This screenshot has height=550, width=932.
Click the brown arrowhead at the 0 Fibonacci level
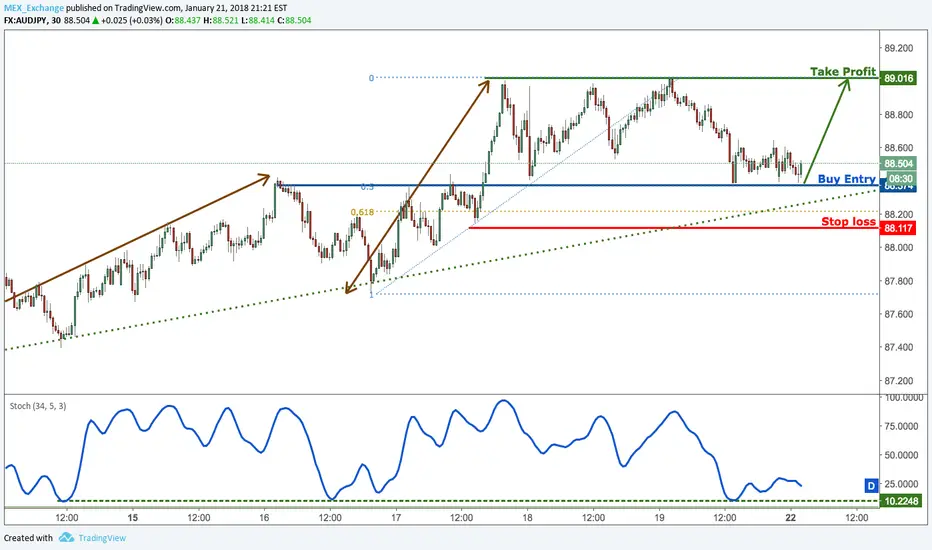click(483, 86)
